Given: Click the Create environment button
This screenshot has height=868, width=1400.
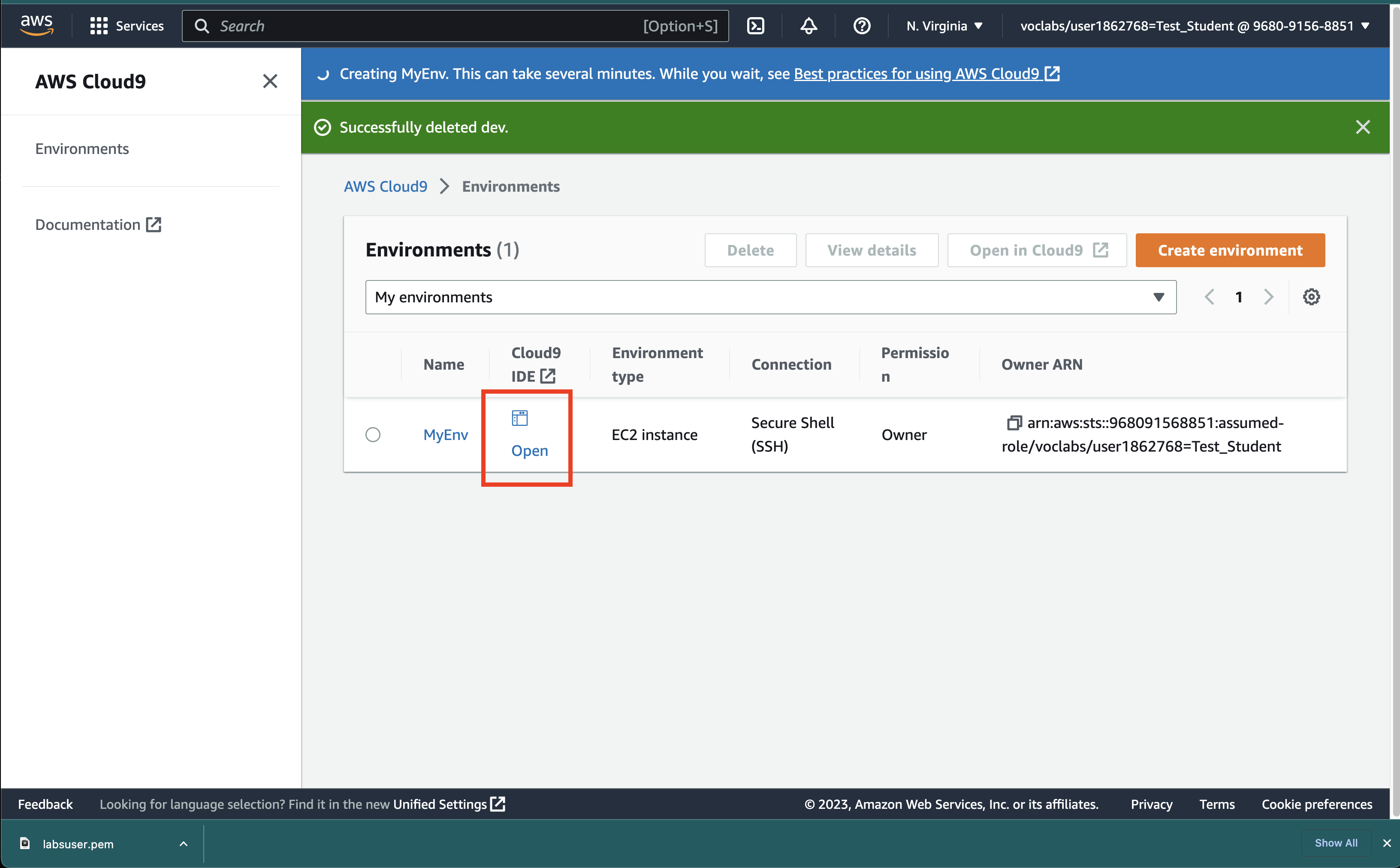Looking at the screenshot, I should 1230,250.
